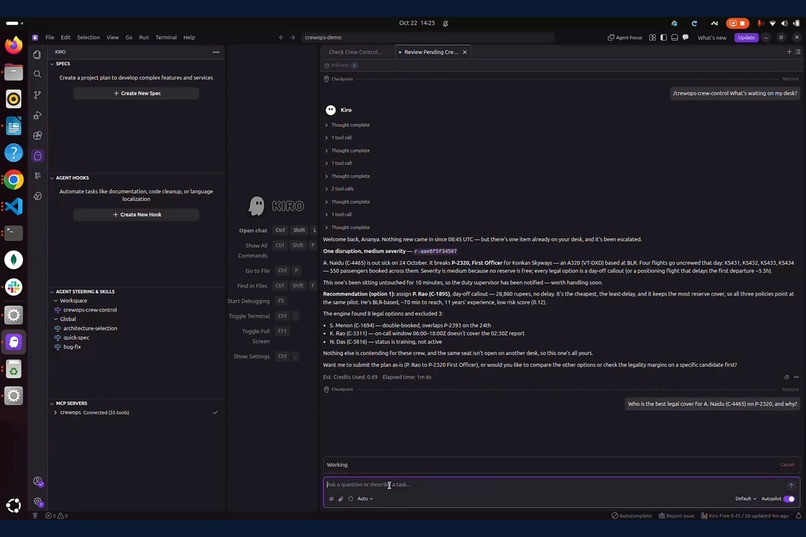Click the crewops-demo command center box
This screenshot has width=806, height=537.
tap(428, 38)
